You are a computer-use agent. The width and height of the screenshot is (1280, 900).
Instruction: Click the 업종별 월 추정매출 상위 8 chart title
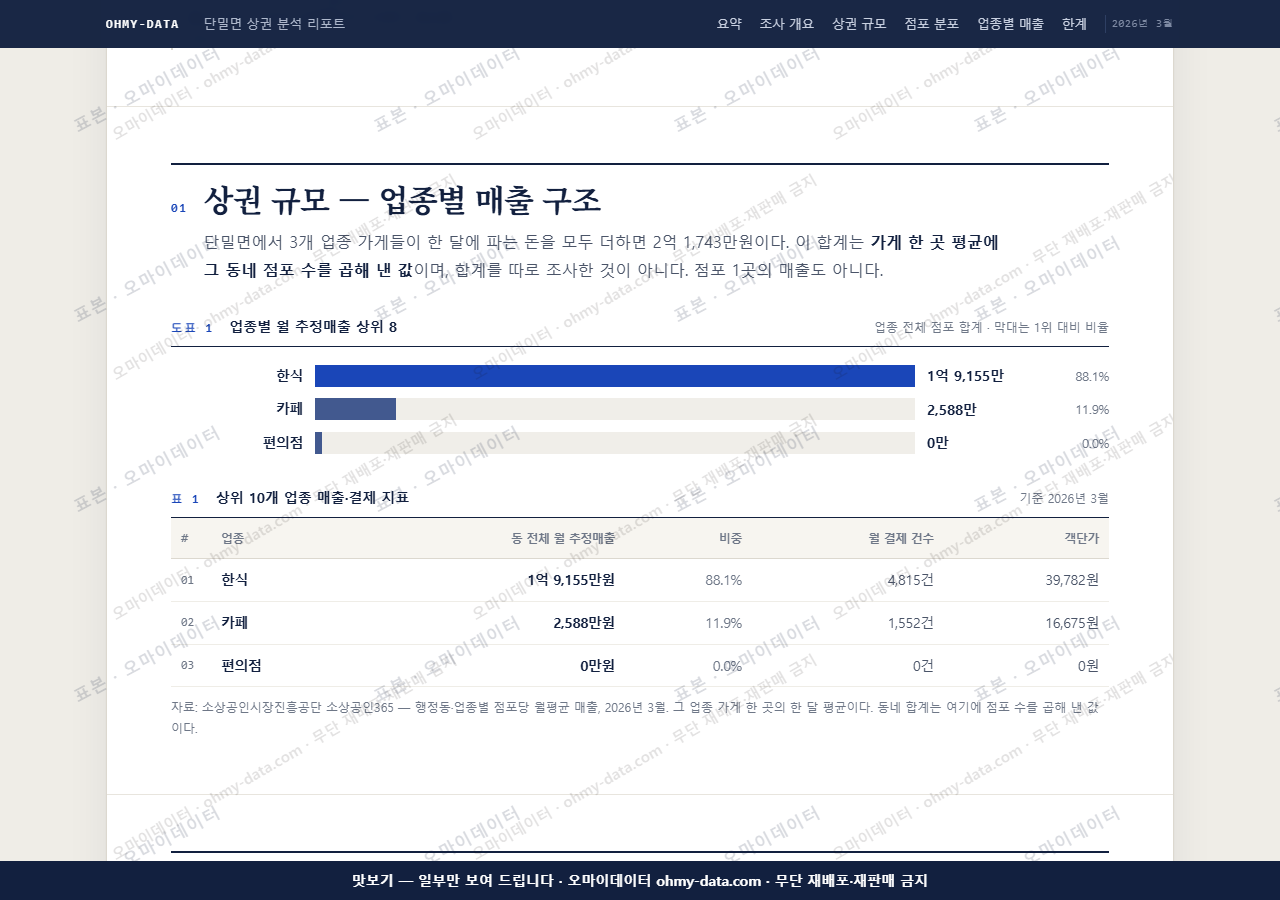(x=313, y=327)
